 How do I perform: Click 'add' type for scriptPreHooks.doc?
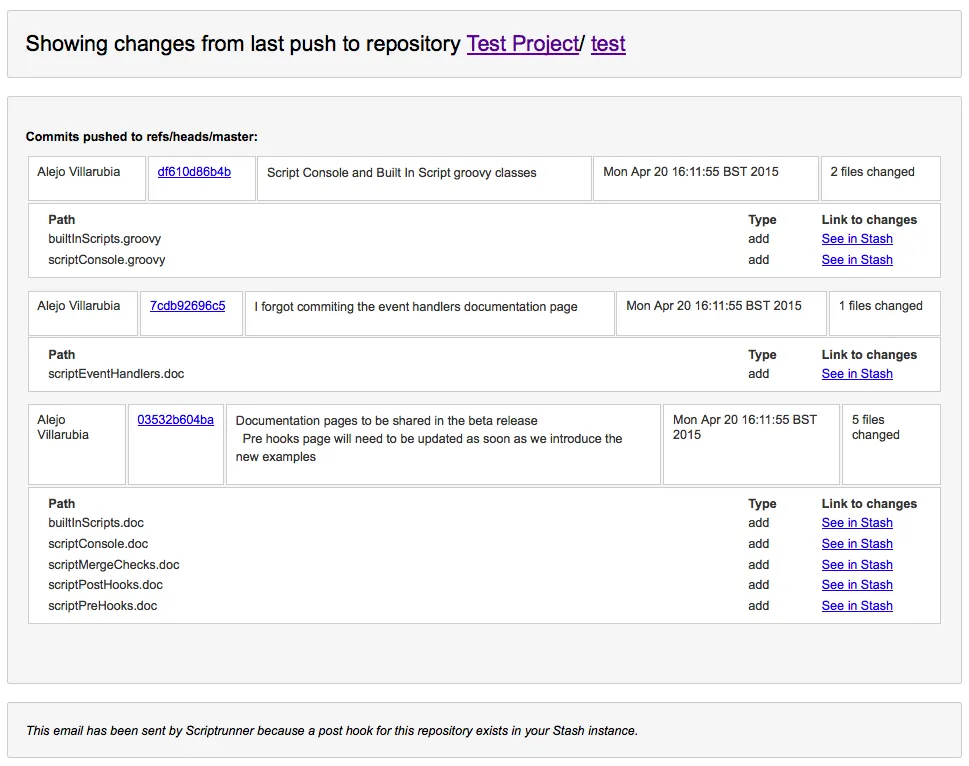(x=758, y=605)
